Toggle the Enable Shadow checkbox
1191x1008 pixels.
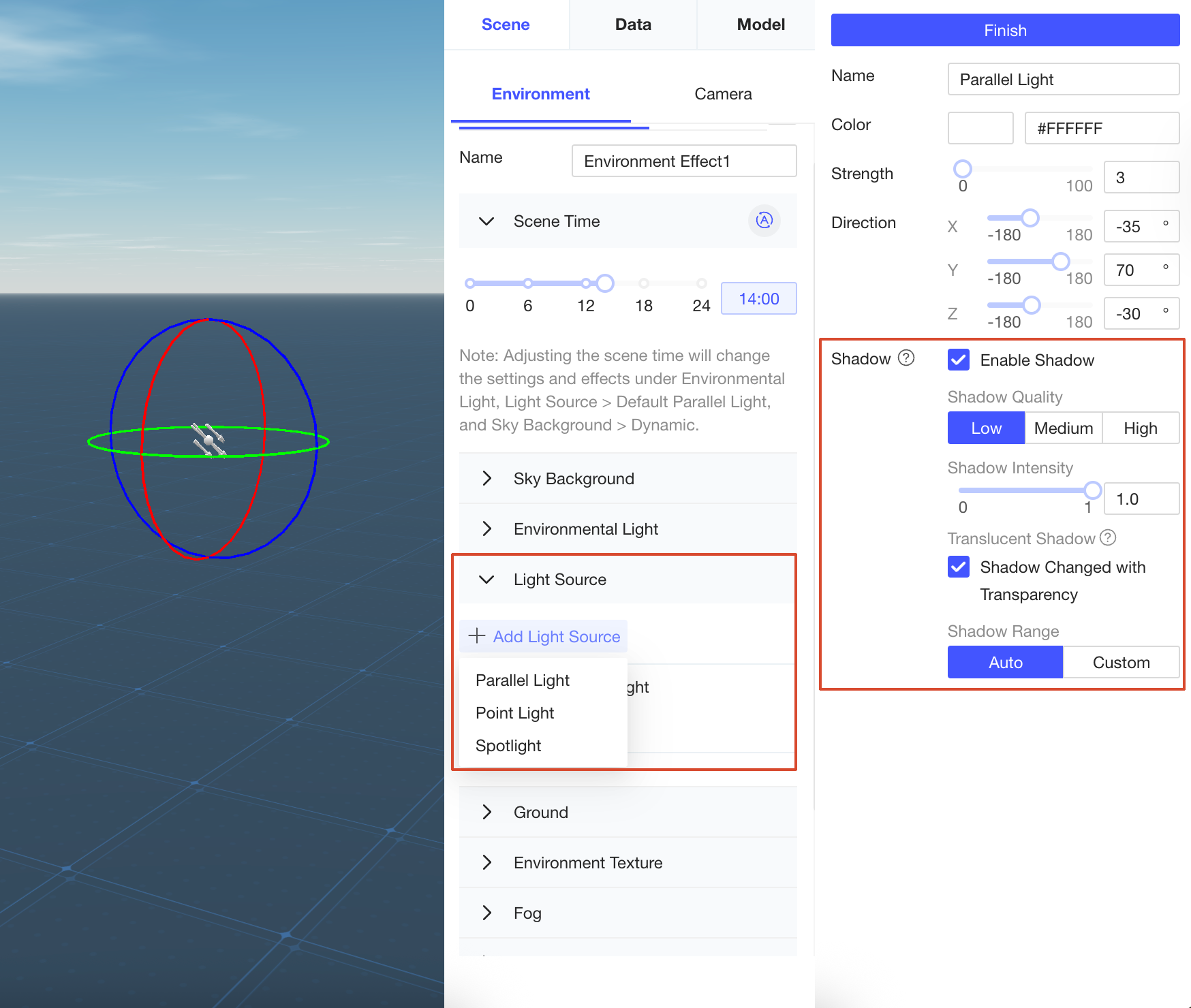coord(959,360)
